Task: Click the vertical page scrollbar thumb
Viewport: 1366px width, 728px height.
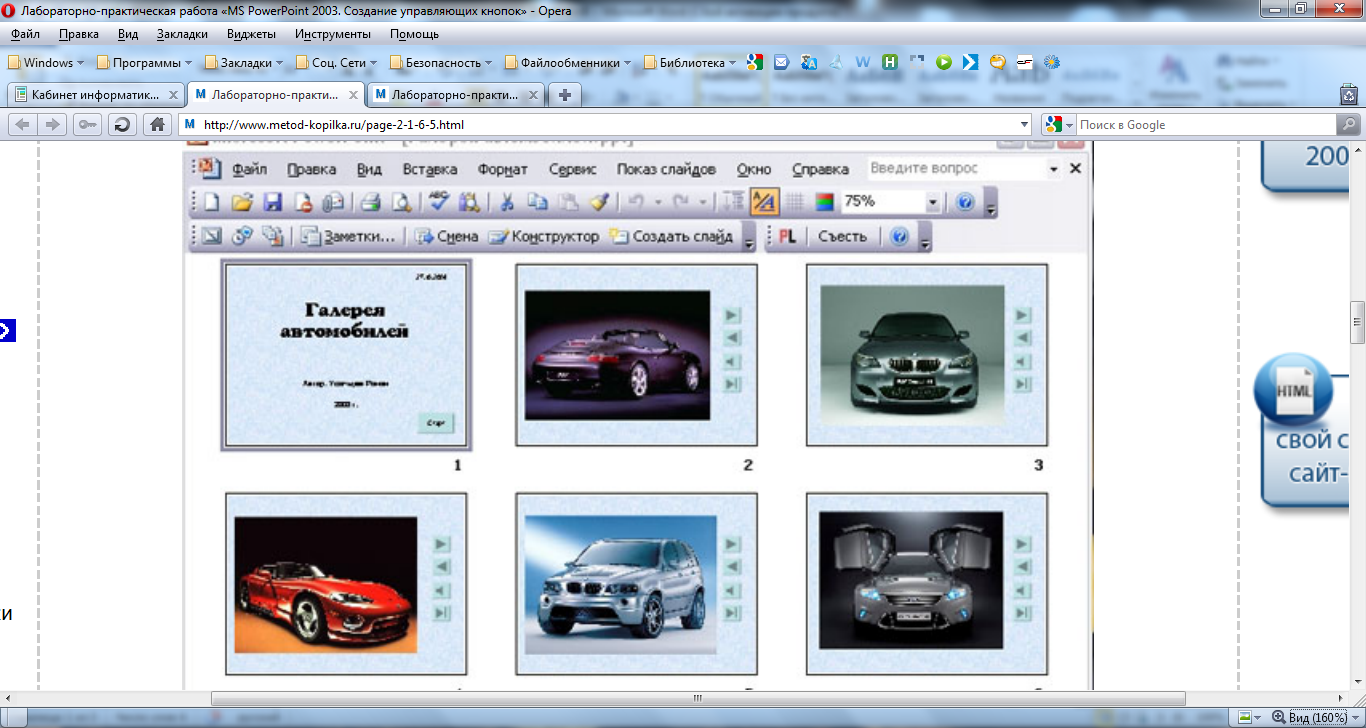Action: (1357, 322)
